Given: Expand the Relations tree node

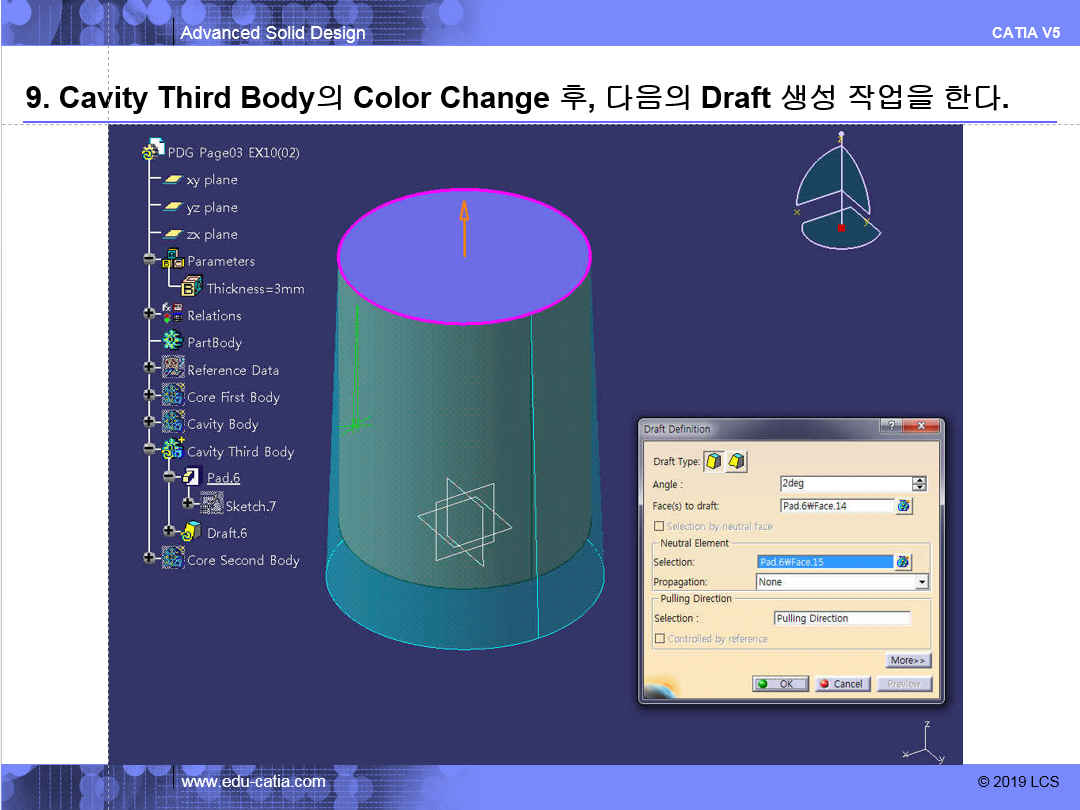Looking at the screenshot, I should click(149, 315).
